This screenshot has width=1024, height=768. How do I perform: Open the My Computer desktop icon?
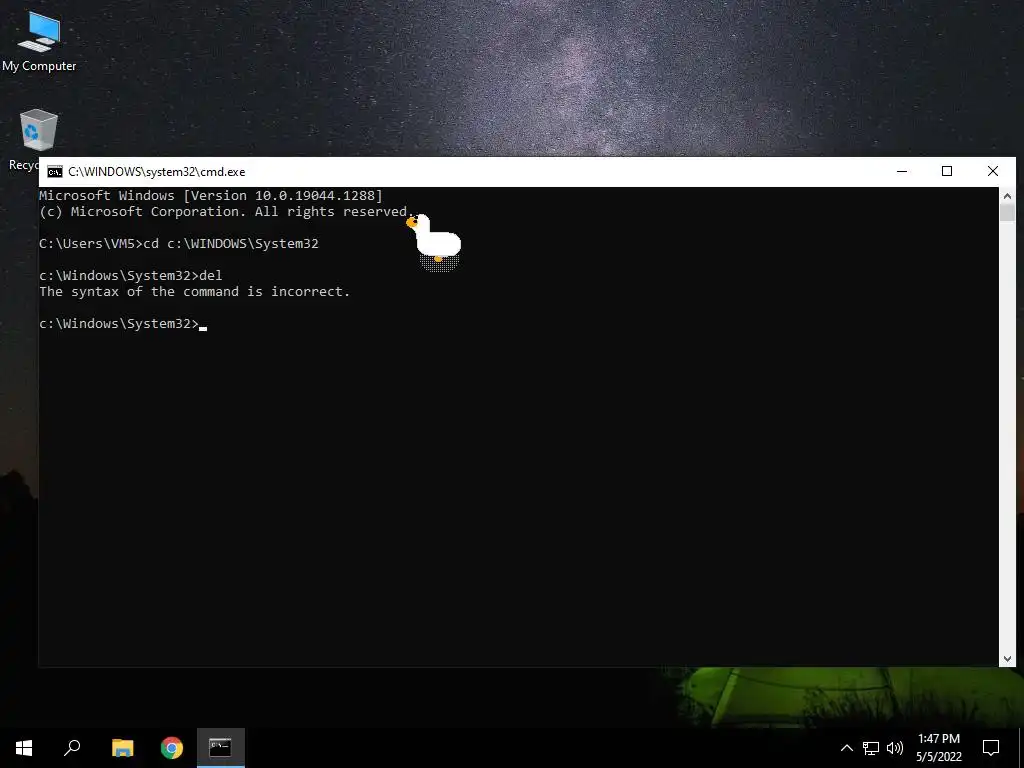[x=39, y=40]
